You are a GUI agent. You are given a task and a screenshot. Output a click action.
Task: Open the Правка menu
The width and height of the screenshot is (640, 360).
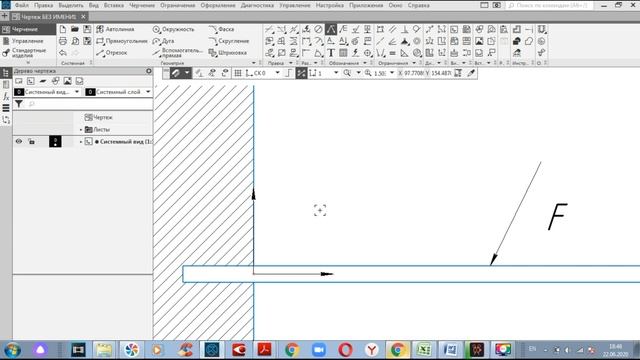43,5
